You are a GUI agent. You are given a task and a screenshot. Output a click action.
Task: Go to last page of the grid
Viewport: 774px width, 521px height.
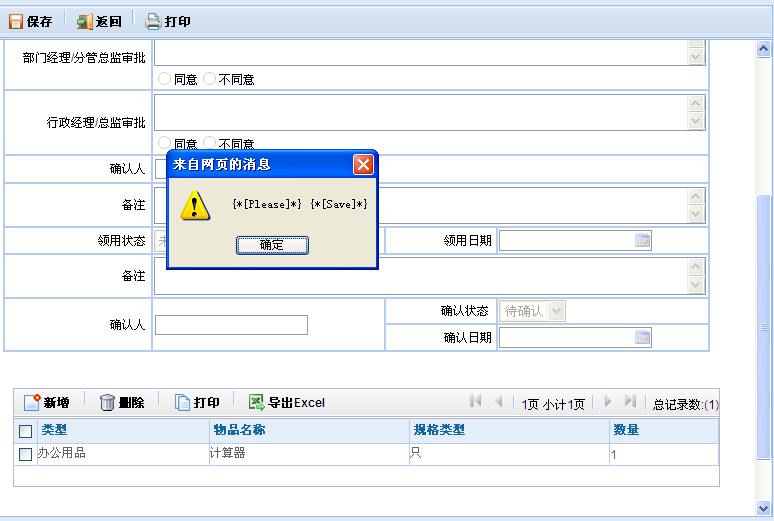coord(630,401)
